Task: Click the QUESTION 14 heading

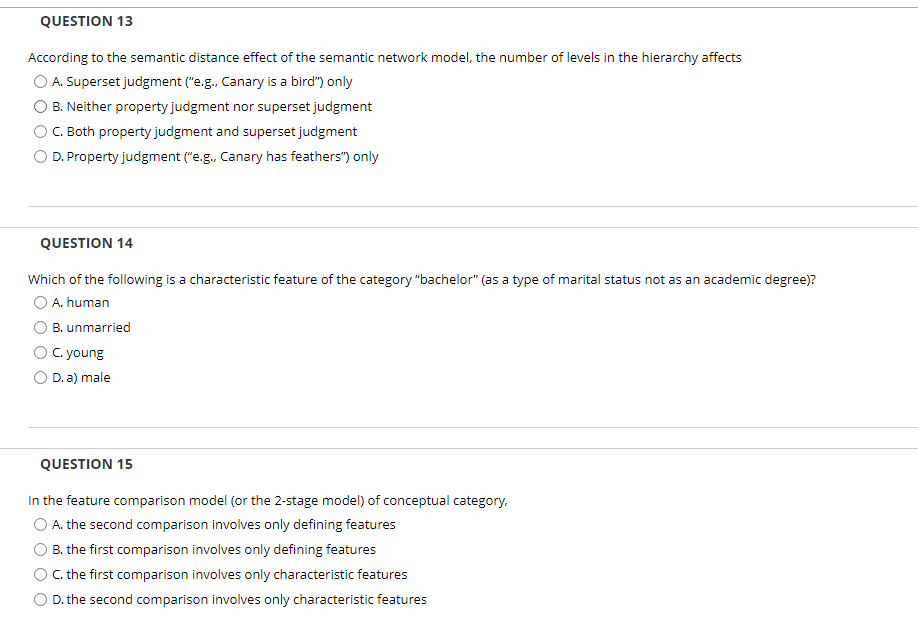Action: tap(87, 242)
